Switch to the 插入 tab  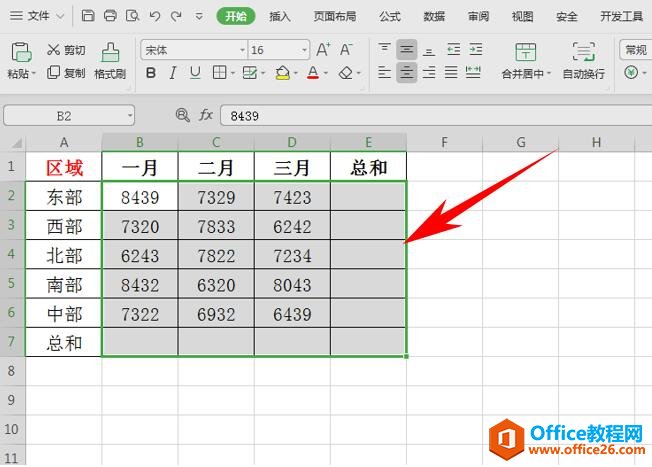279,17
